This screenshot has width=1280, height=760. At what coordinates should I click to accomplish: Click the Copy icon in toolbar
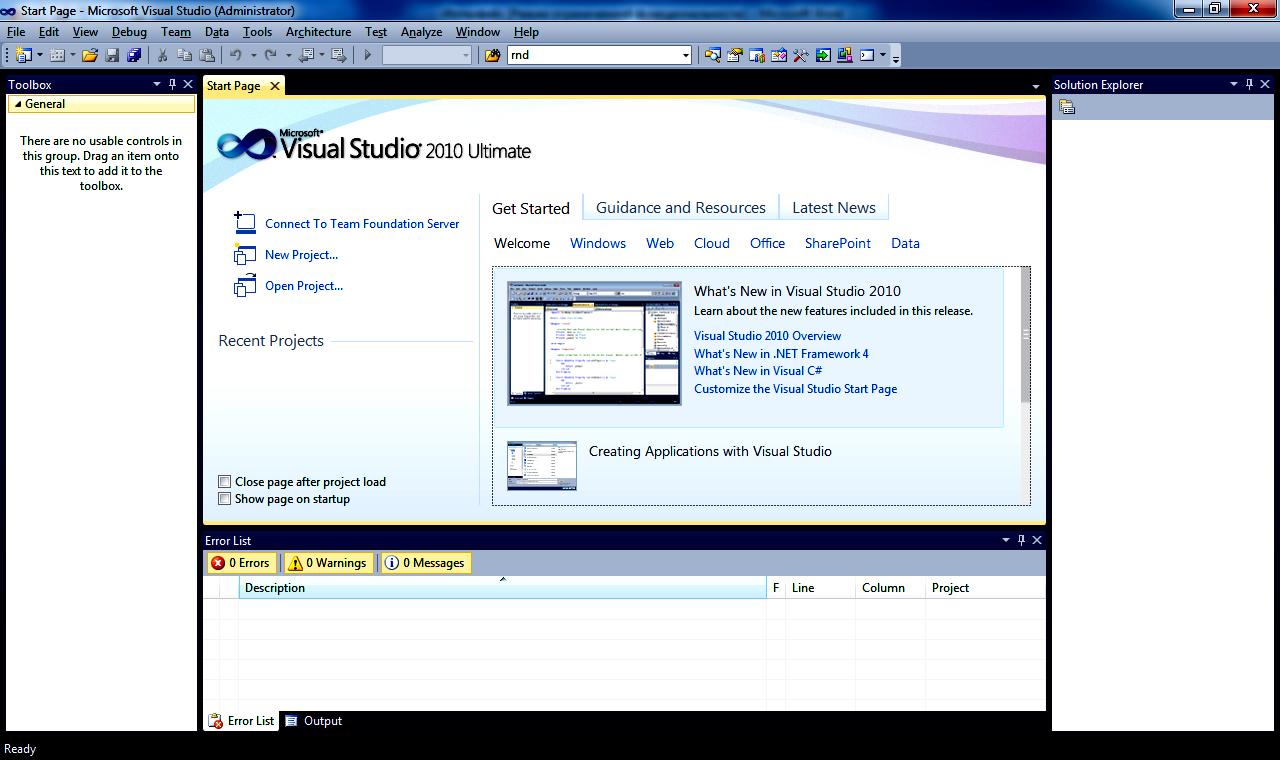[x=184, y=55]
